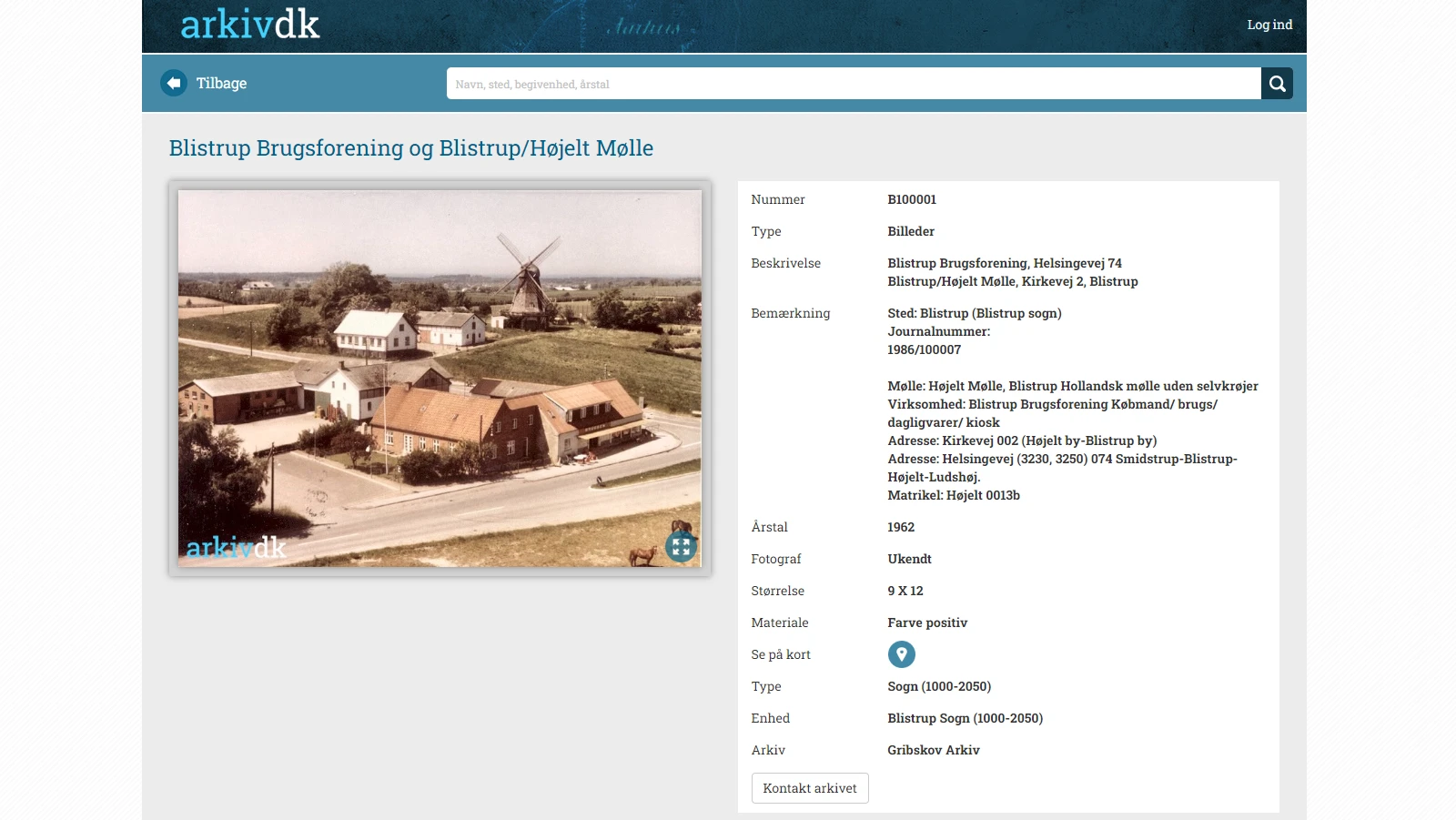Open the Log ind link

(1269, 25)
